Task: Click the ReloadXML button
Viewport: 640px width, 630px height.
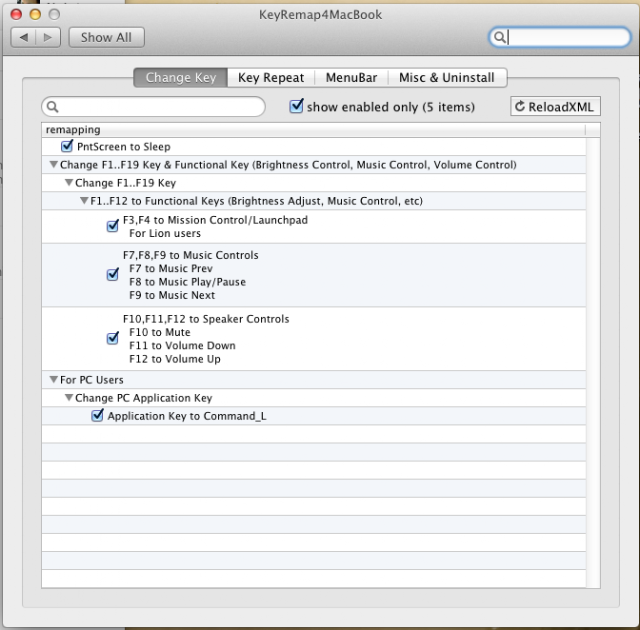Action: (x=555, y=106)
